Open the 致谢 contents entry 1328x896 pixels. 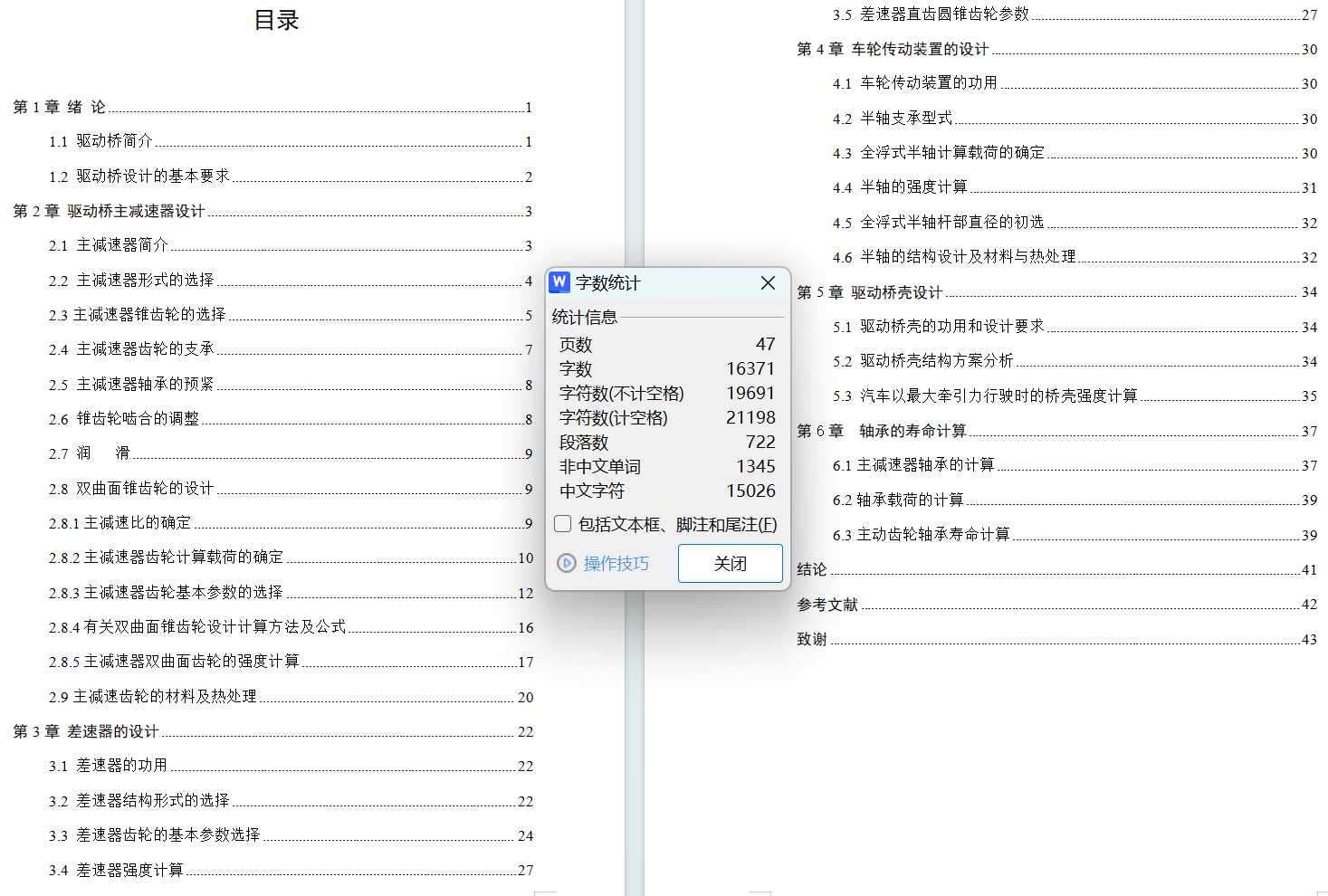pos(812,639)
